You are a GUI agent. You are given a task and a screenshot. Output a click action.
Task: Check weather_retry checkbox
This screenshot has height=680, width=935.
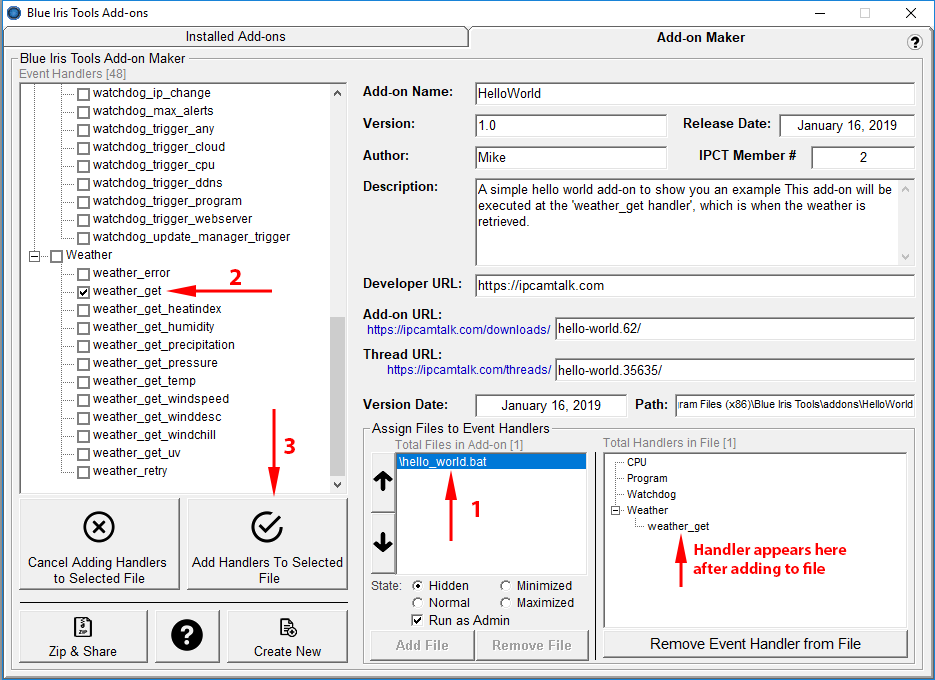click(x=83, y=472)
